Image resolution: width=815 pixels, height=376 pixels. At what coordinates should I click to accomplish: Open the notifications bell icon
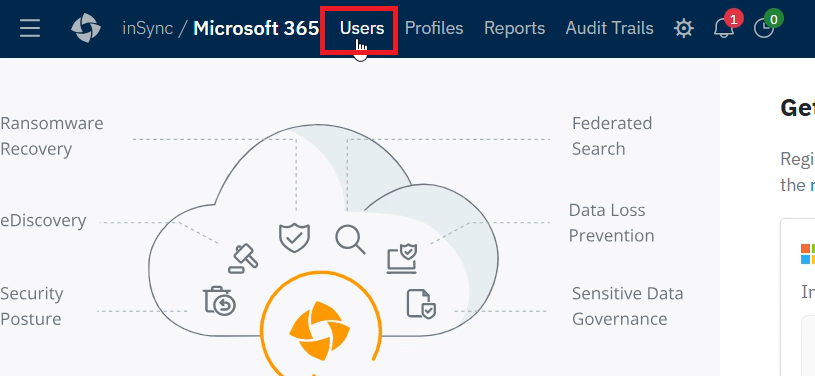pyautogui.click(x=724, y=29)
